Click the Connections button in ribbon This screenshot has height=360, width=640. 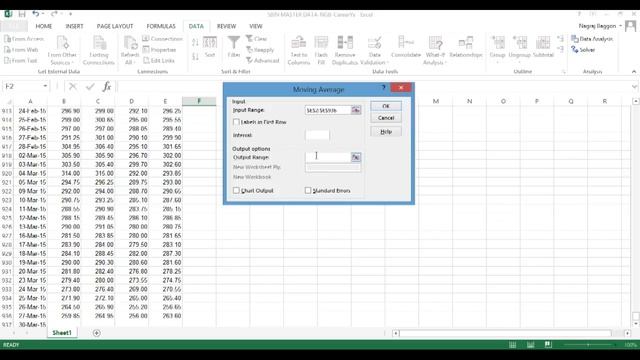tap(162, 39)
